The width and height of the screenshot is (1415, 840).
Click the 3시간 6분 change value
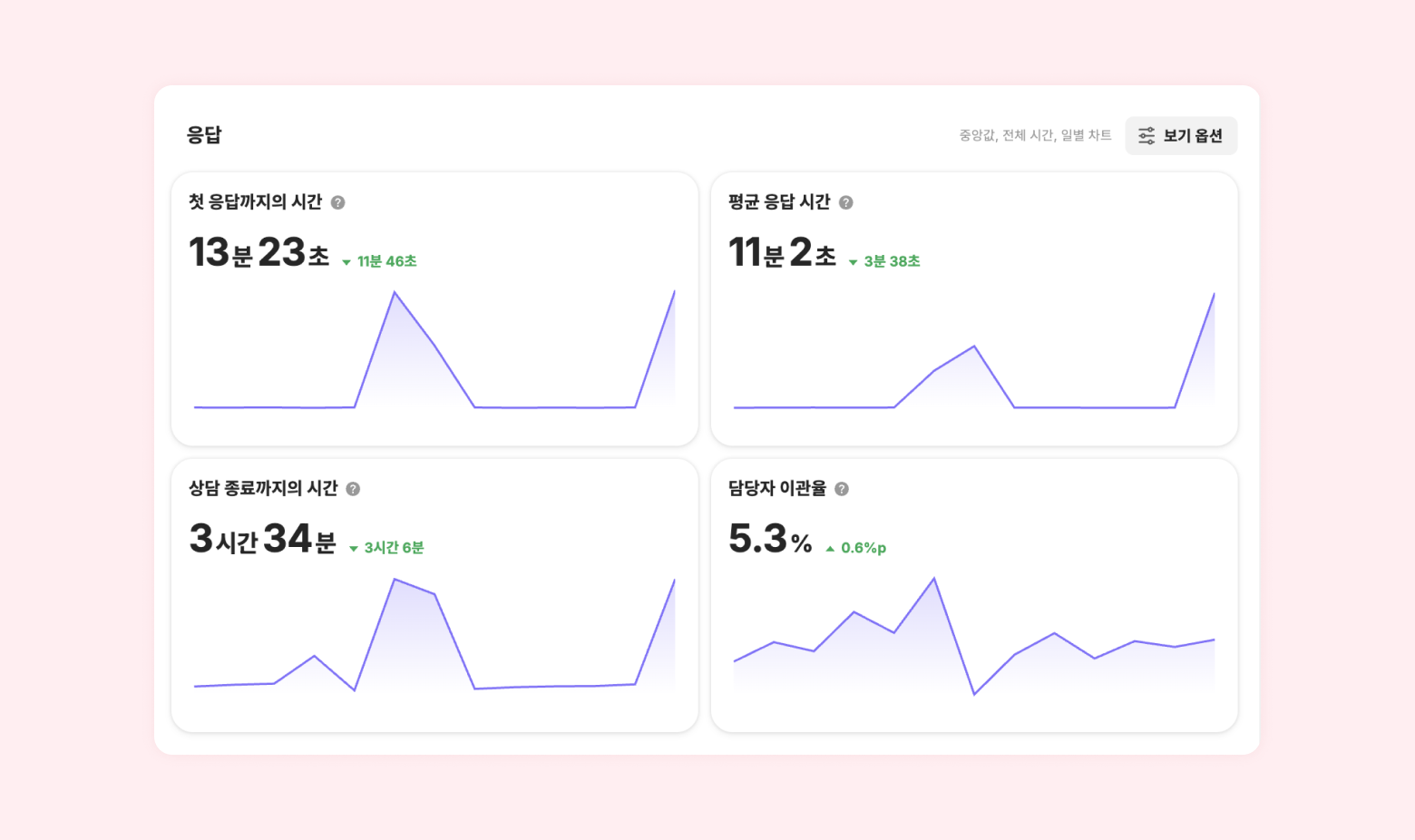(395, 548)
